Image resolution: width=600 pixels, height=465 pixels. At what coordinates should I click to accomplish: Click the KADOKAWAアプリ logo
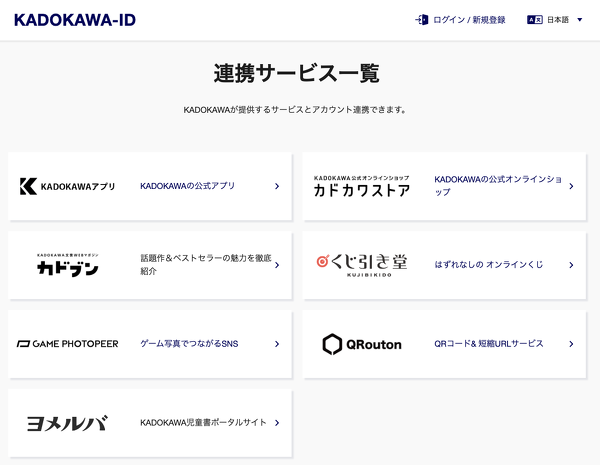click(68, 186)
